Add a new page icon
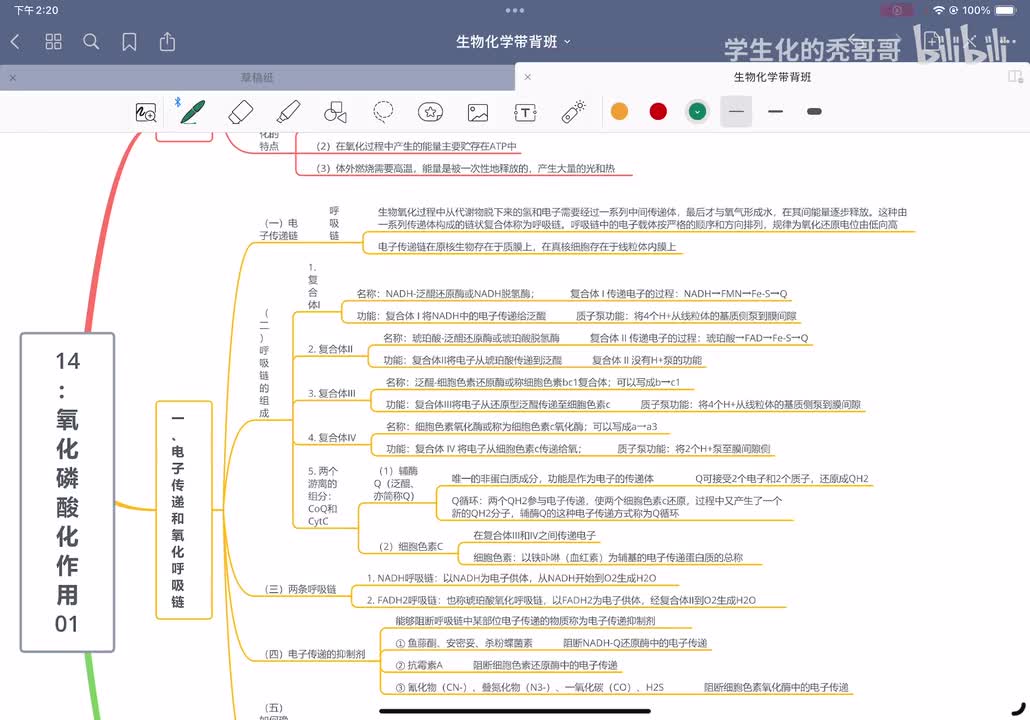This screenshot has width=1030, height=720. (x=931, y=41)
